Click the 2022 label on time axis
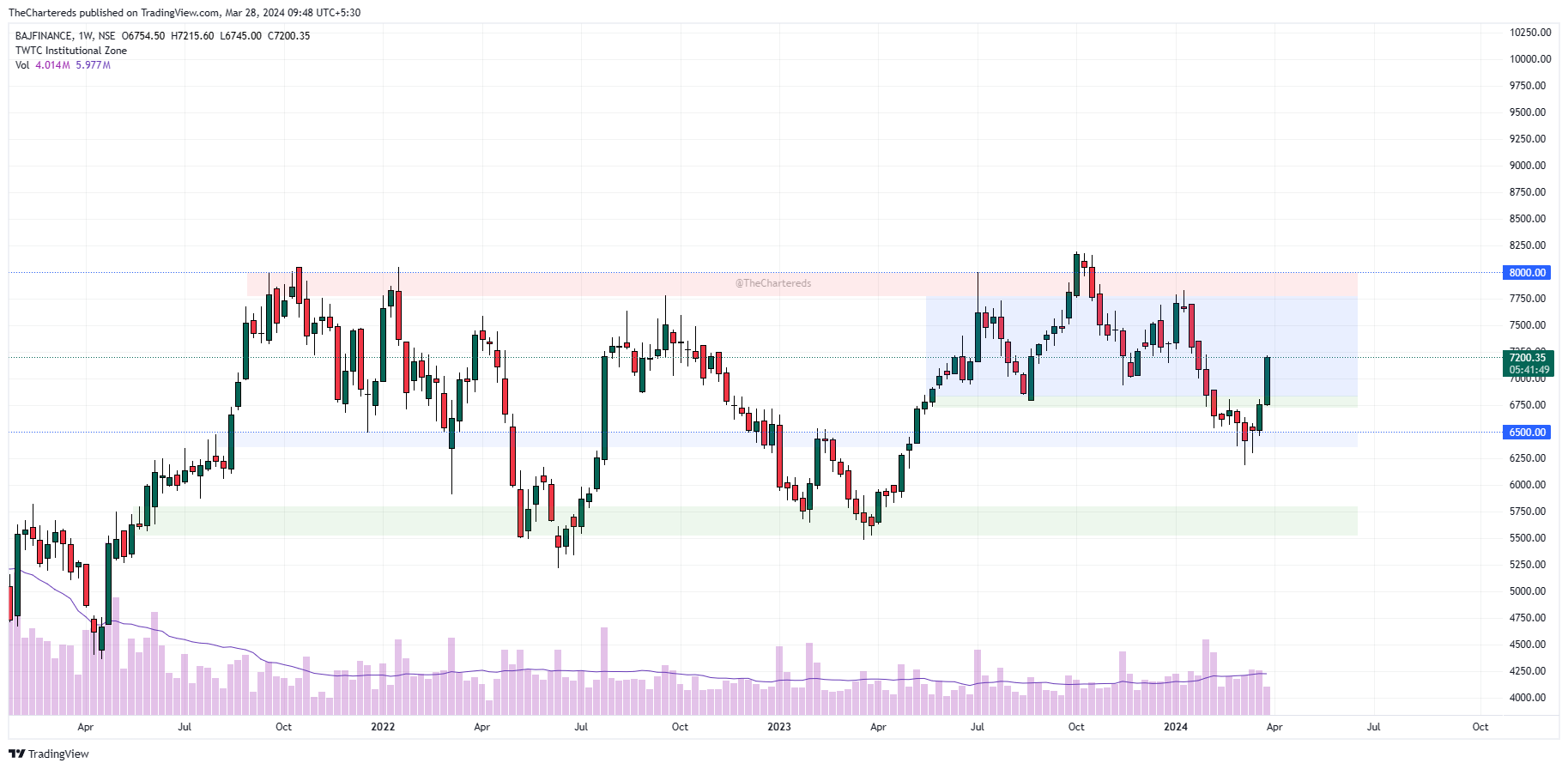The image size is (1568, 769). 383,727
